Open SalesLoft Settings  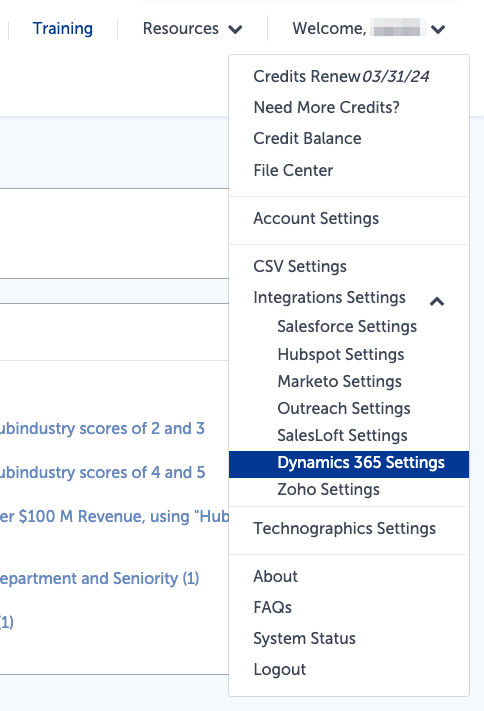point(342,436)
